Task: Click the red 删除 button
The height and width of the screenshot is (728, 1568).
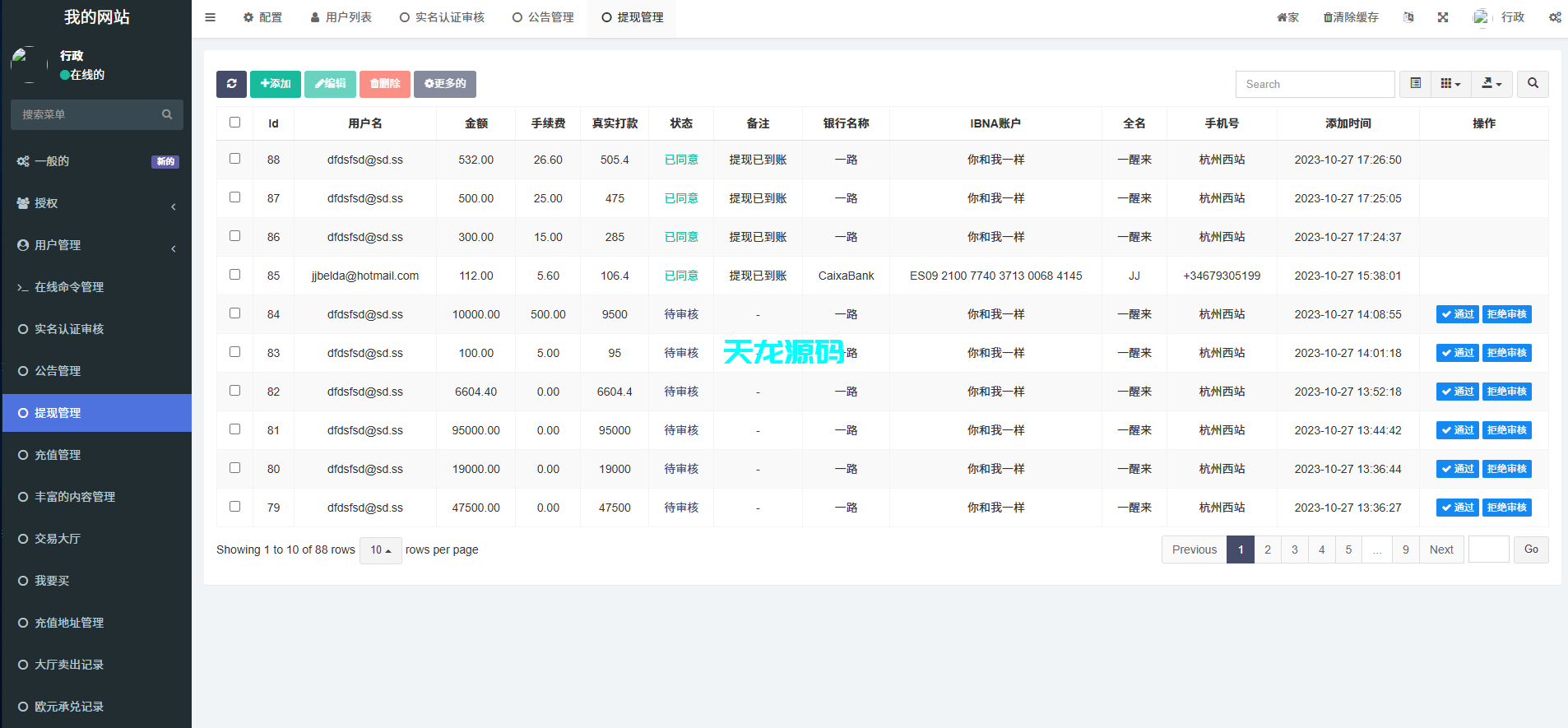Action: tap(385, 84)
